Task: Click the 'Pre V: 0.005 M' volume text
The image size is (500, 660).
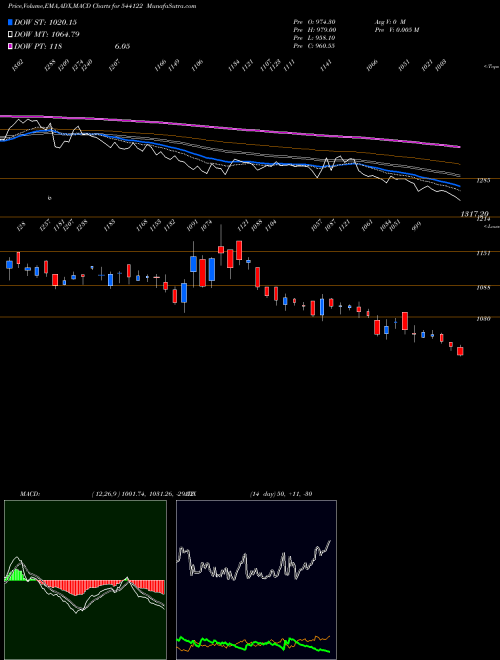Action: [396, 30]
